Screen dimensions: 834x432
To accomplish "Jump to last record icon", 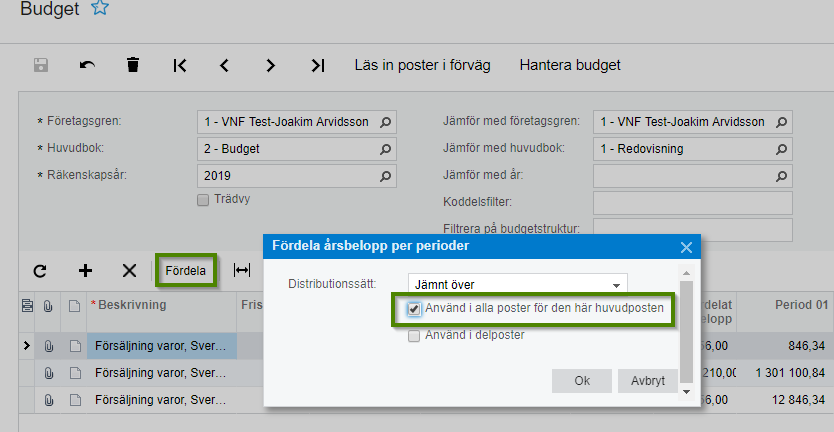I will tap(318, 65).
